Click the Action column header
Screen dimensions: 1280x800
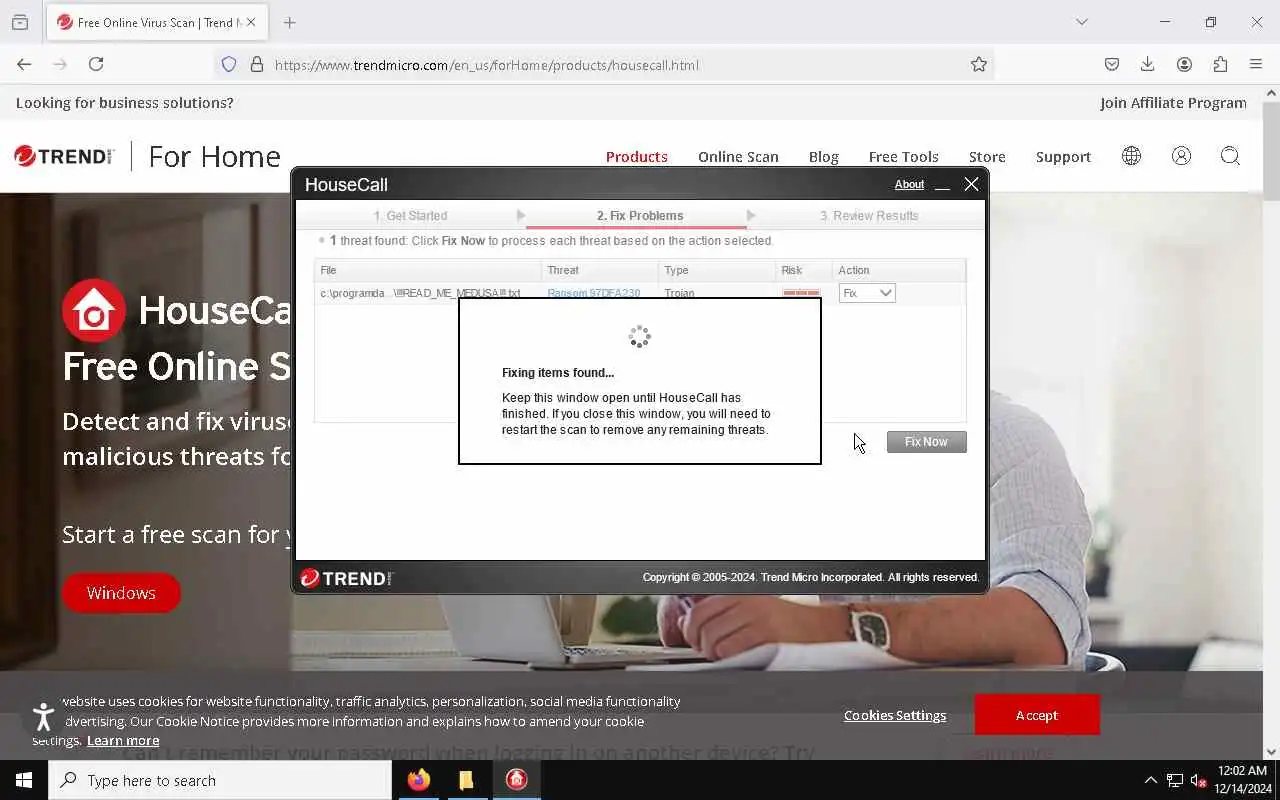[899, 270]
